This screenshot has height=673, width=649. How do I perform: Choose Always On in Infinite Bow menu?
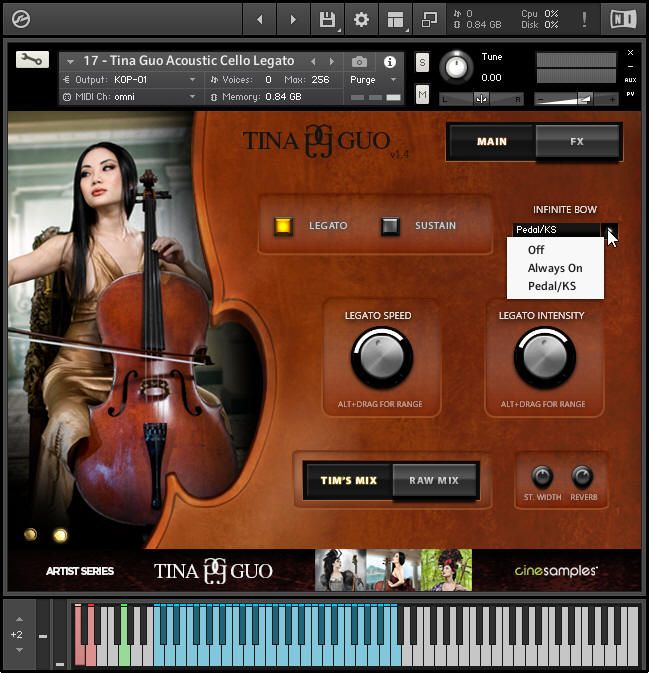click(x=555, y=268)
